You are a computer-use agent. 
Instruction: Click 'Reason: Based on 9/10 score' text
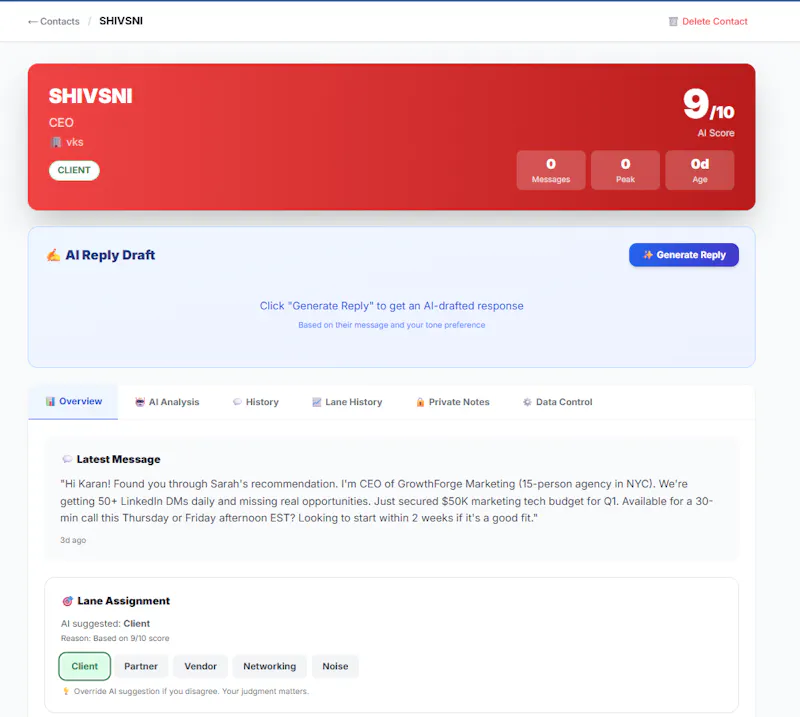tap(115, 638)
